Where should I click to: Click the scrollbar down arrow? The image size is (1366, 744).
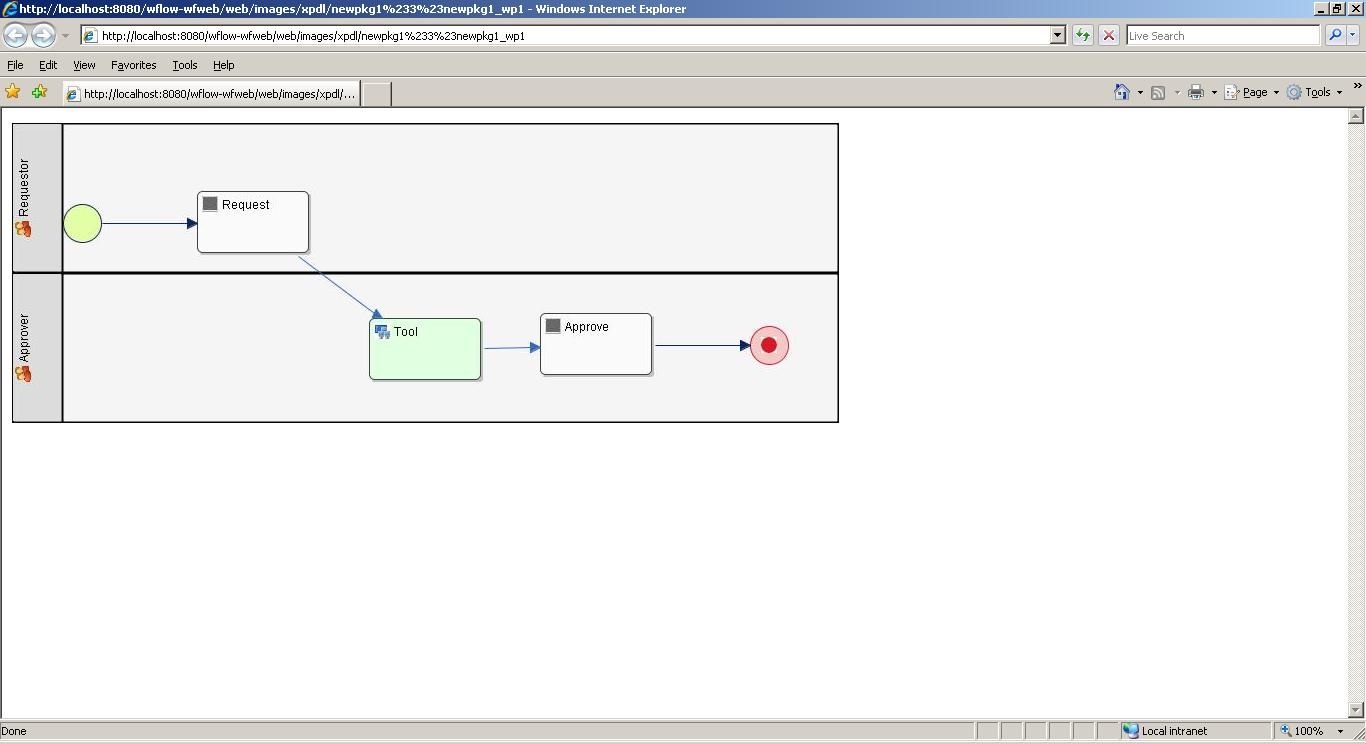(1357, 710)
